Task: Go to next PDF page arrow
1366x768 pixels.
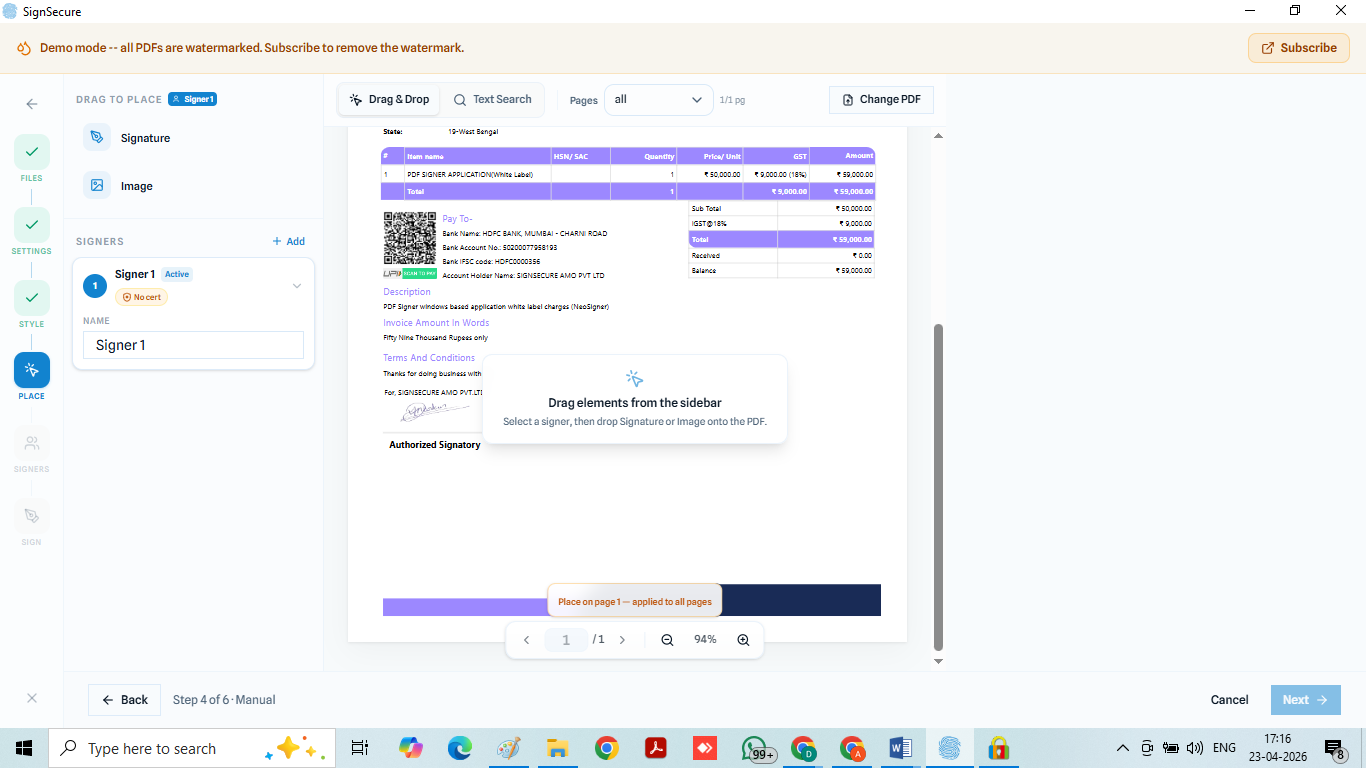Action: tap(622, 640)
